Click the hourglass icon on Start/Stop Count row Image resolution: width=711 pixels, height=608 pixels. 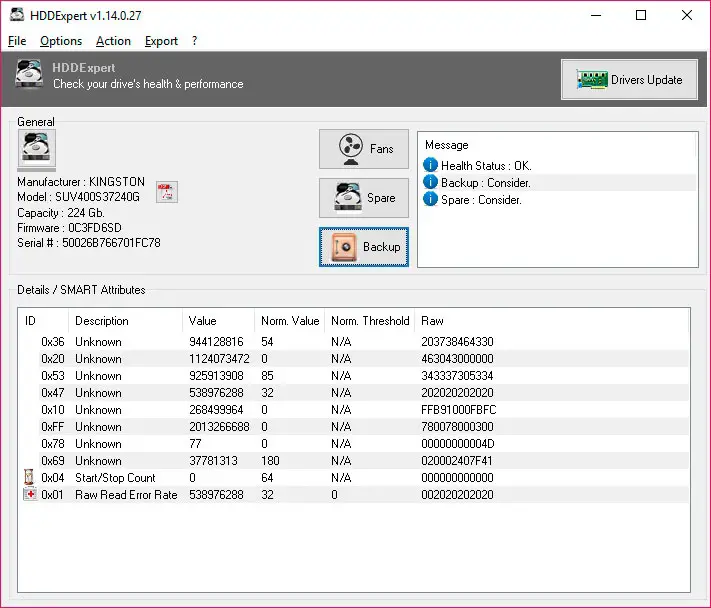click(28, 478)
